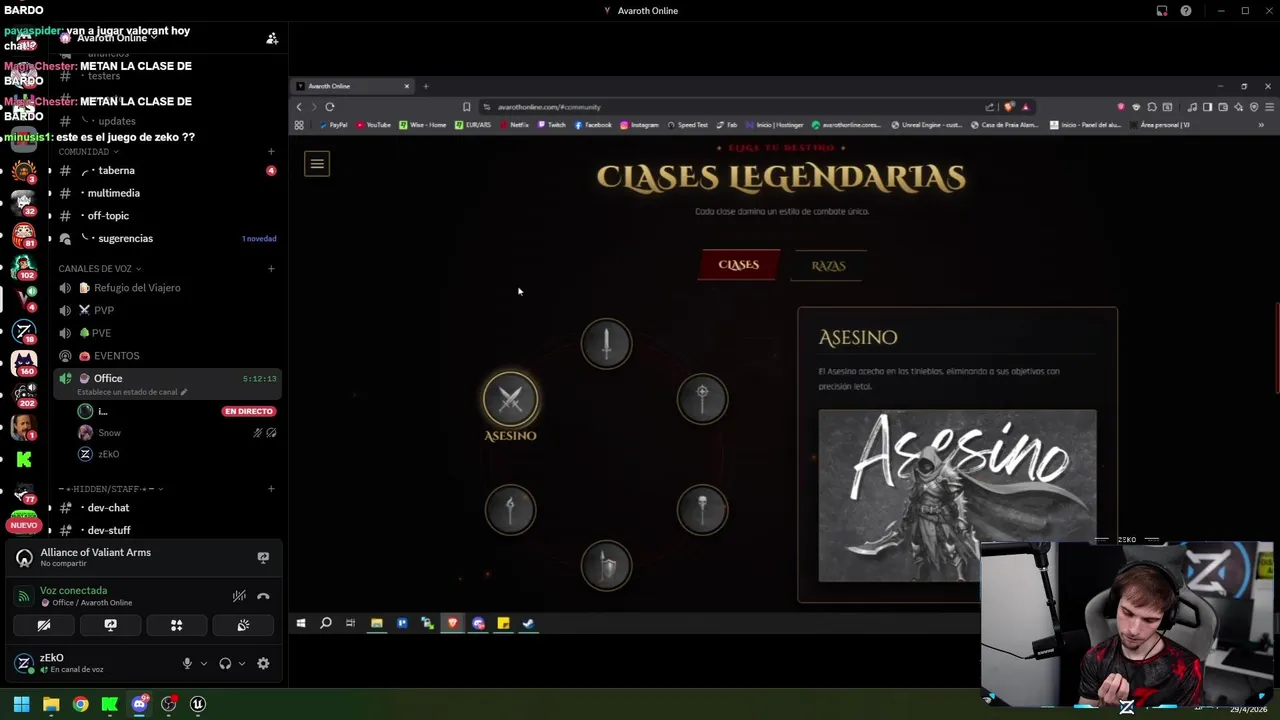
Task: Add a channel to CANALES DE VOZ
Action: pos(271,269)
